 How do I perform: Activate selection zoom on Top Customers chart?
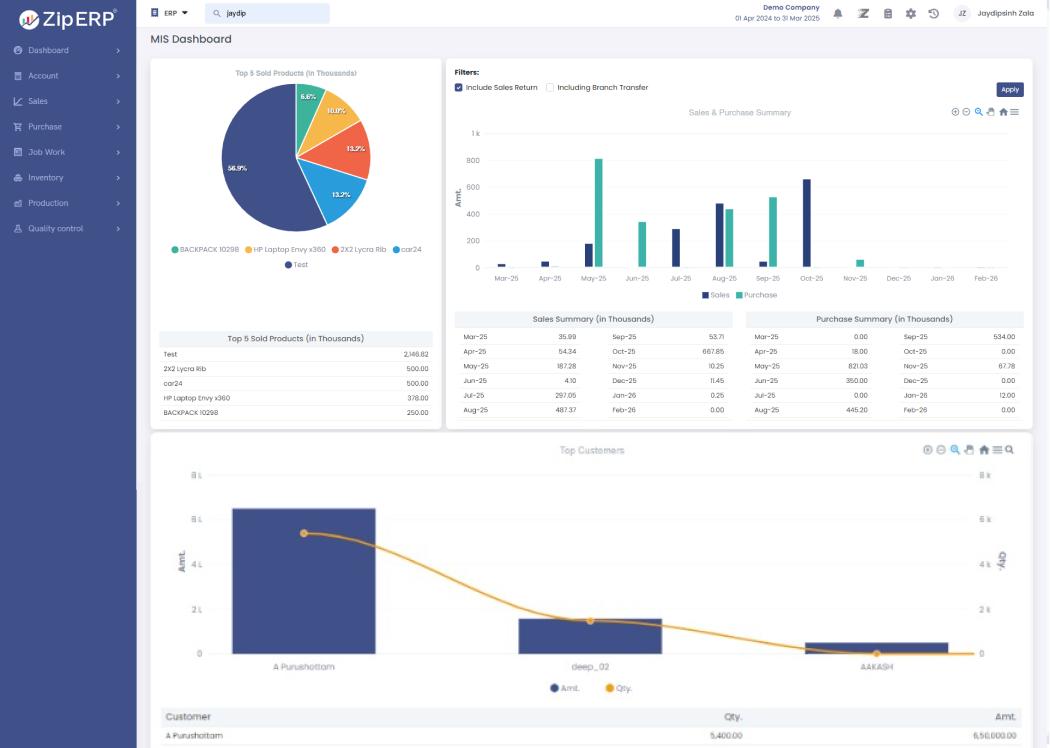(955, 450)
